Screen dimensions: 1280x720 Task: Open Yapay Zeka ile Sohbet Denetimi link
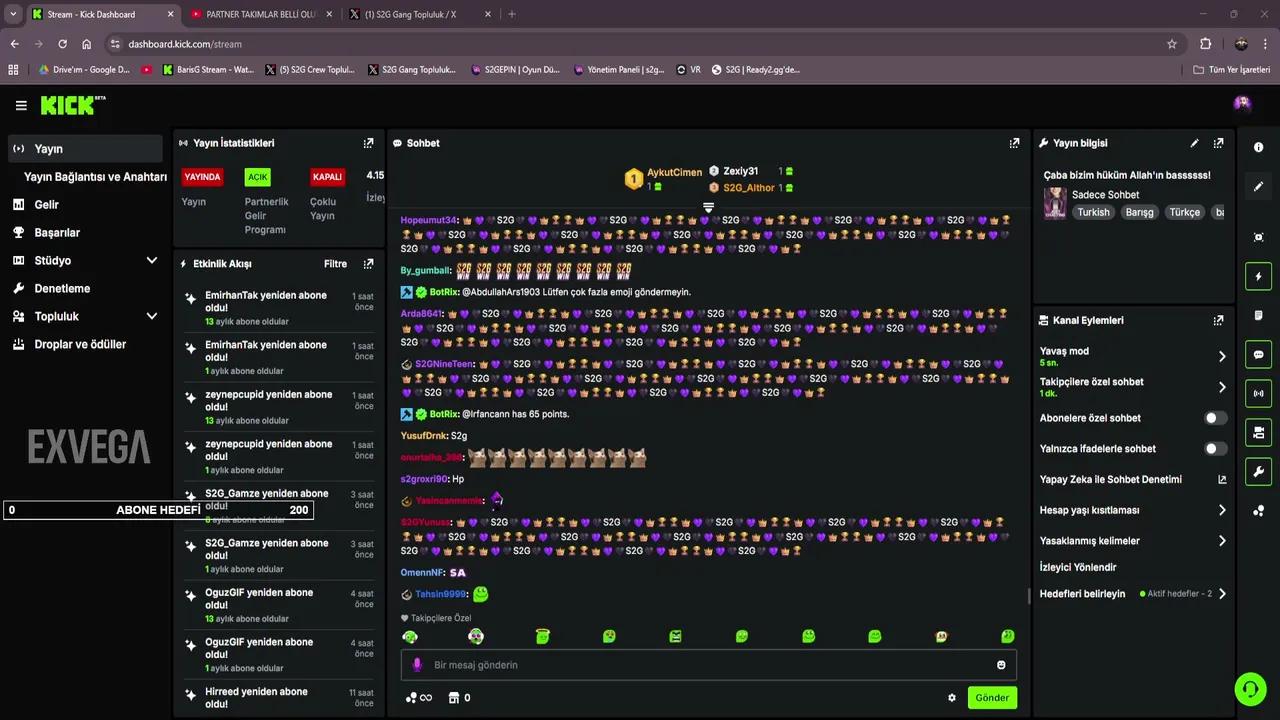click(1133, 479)
